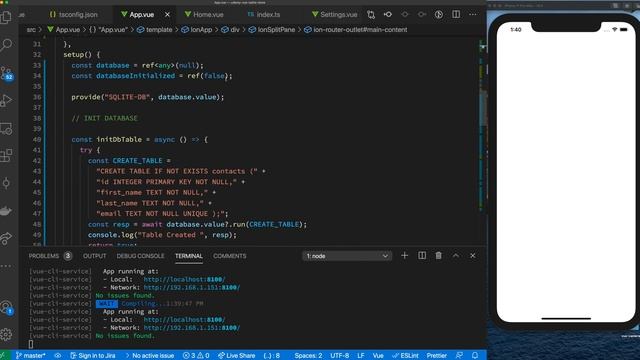Change line ending via LF item
This screenshot has height=360, width=640.
pyautogui.click(x=360, y=356)
